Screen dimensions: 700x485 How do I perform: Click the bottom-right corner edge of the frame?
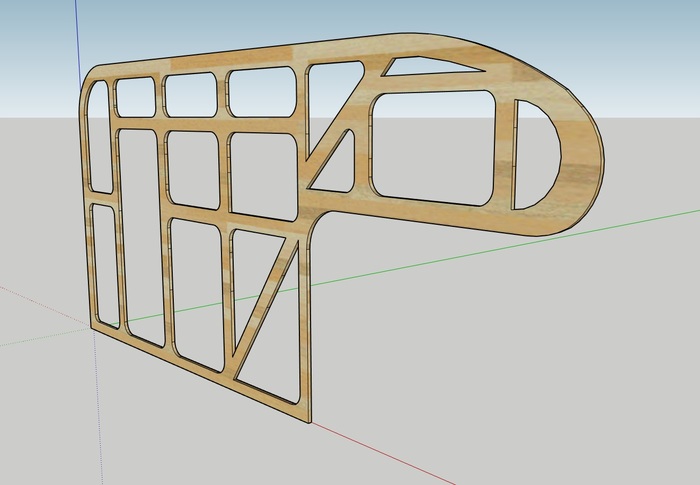point(309,416)
